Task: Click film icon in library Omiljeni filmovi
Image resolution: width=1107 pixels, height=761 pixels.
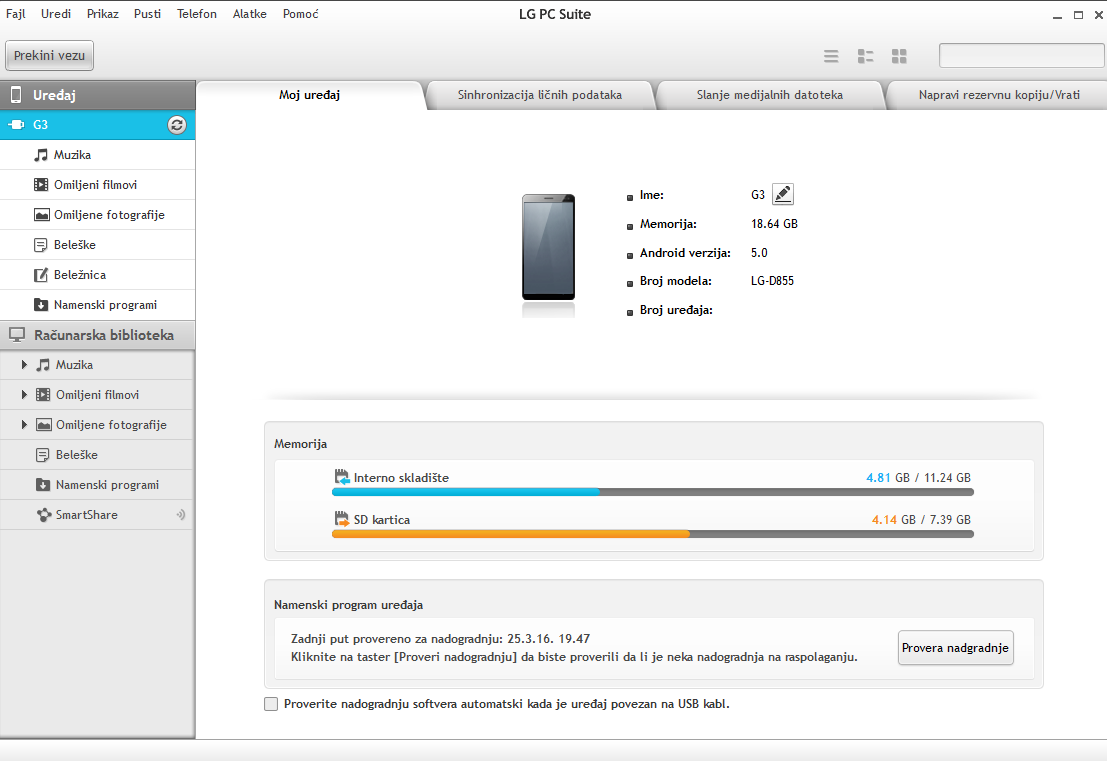Action: (x=43, y=395)
